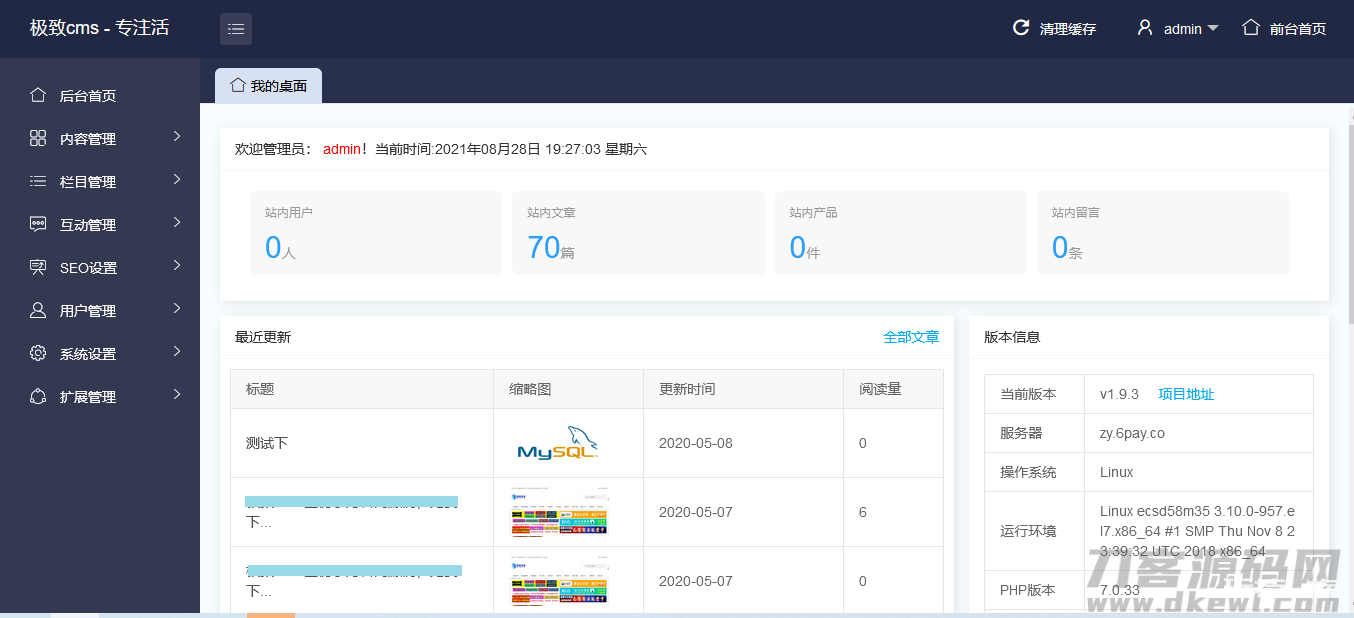Expand the 内容管理 chevron arrow
The image size is (1354, 618).
(x=177, y=136)
